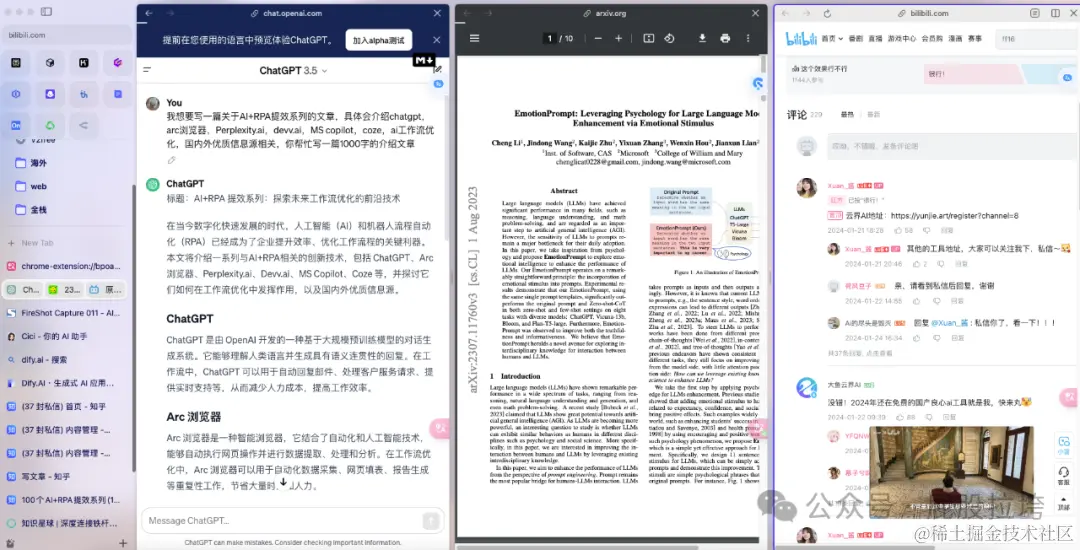Screen dimensions: 1080x550
Task: Open the bilibili 会员购 menu item
Action: pos(932,39)
